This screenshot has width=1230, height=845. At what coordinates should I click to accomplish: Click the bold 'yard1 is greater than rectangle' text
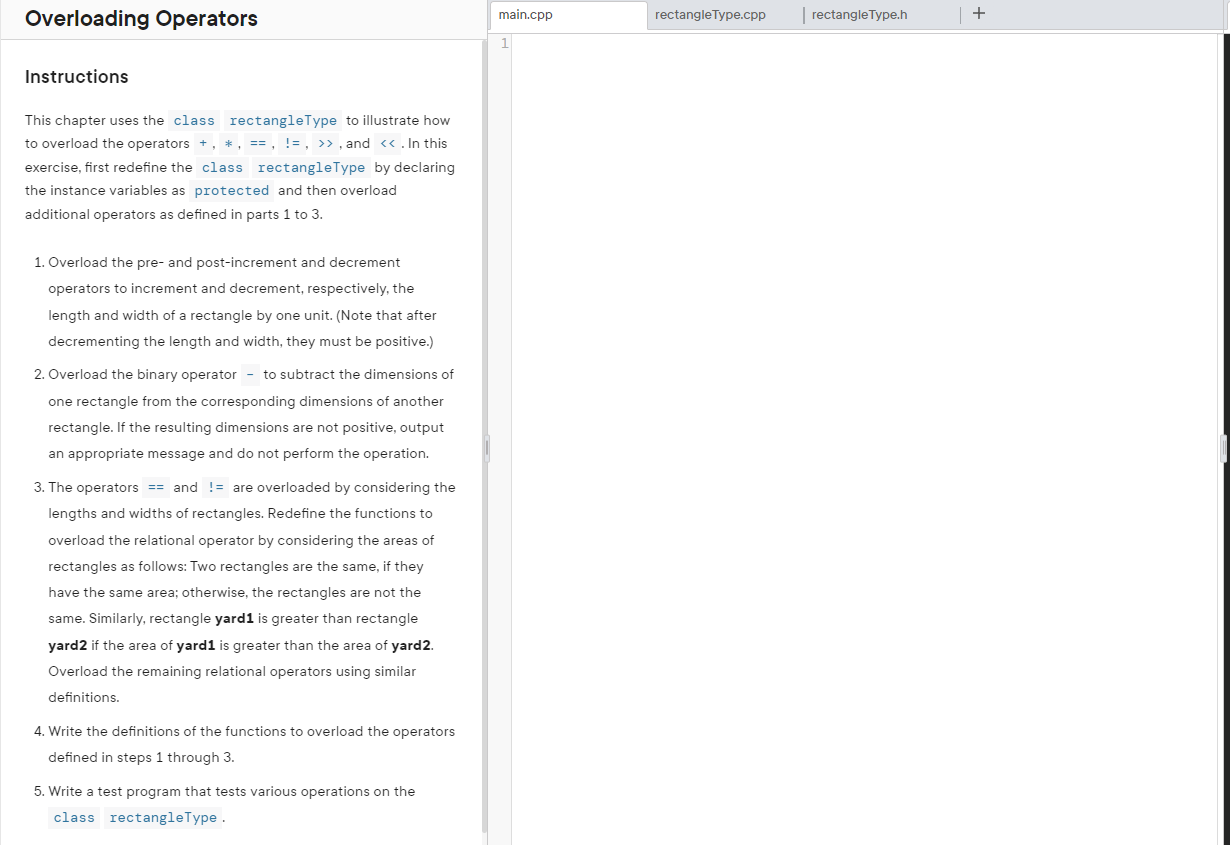pos(317,618)
